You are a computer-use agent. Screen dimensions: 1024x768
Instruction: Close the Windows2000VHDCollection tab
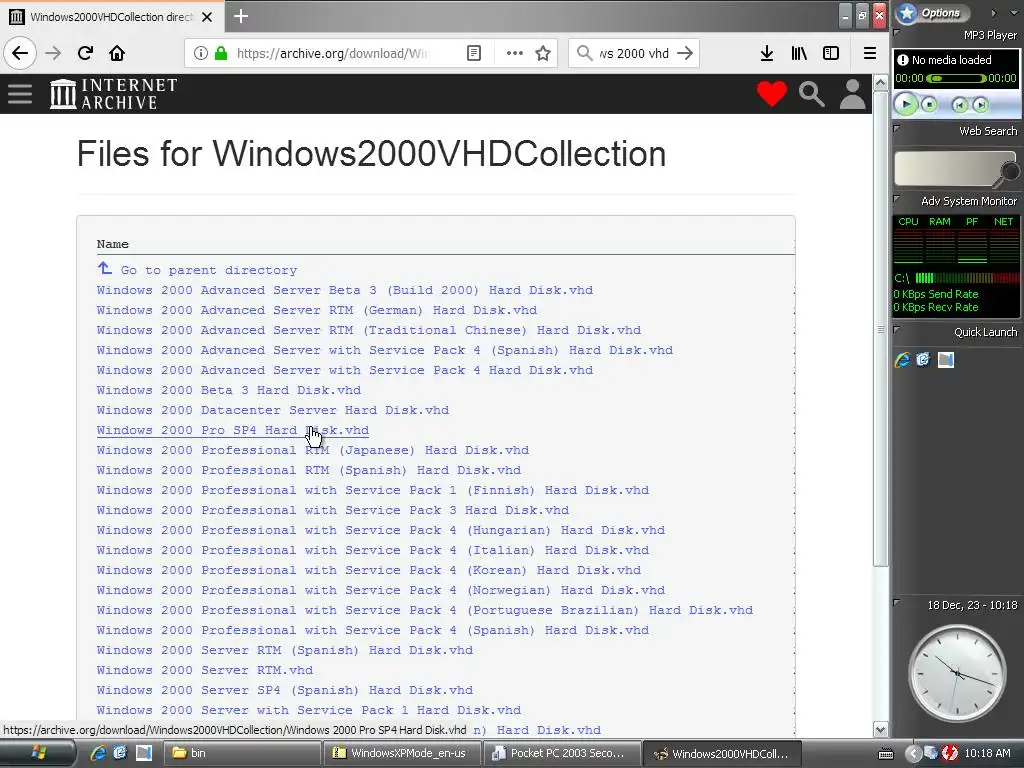click(x=207, y=17)
